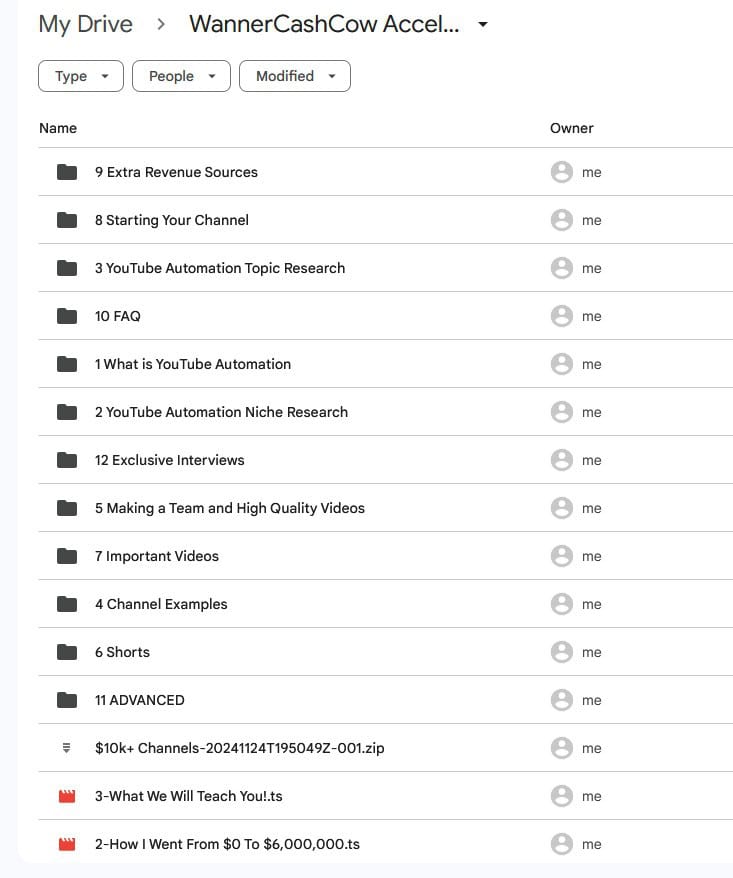Click folder icon next to 12 Exclusive Interviews

point(67,460)
